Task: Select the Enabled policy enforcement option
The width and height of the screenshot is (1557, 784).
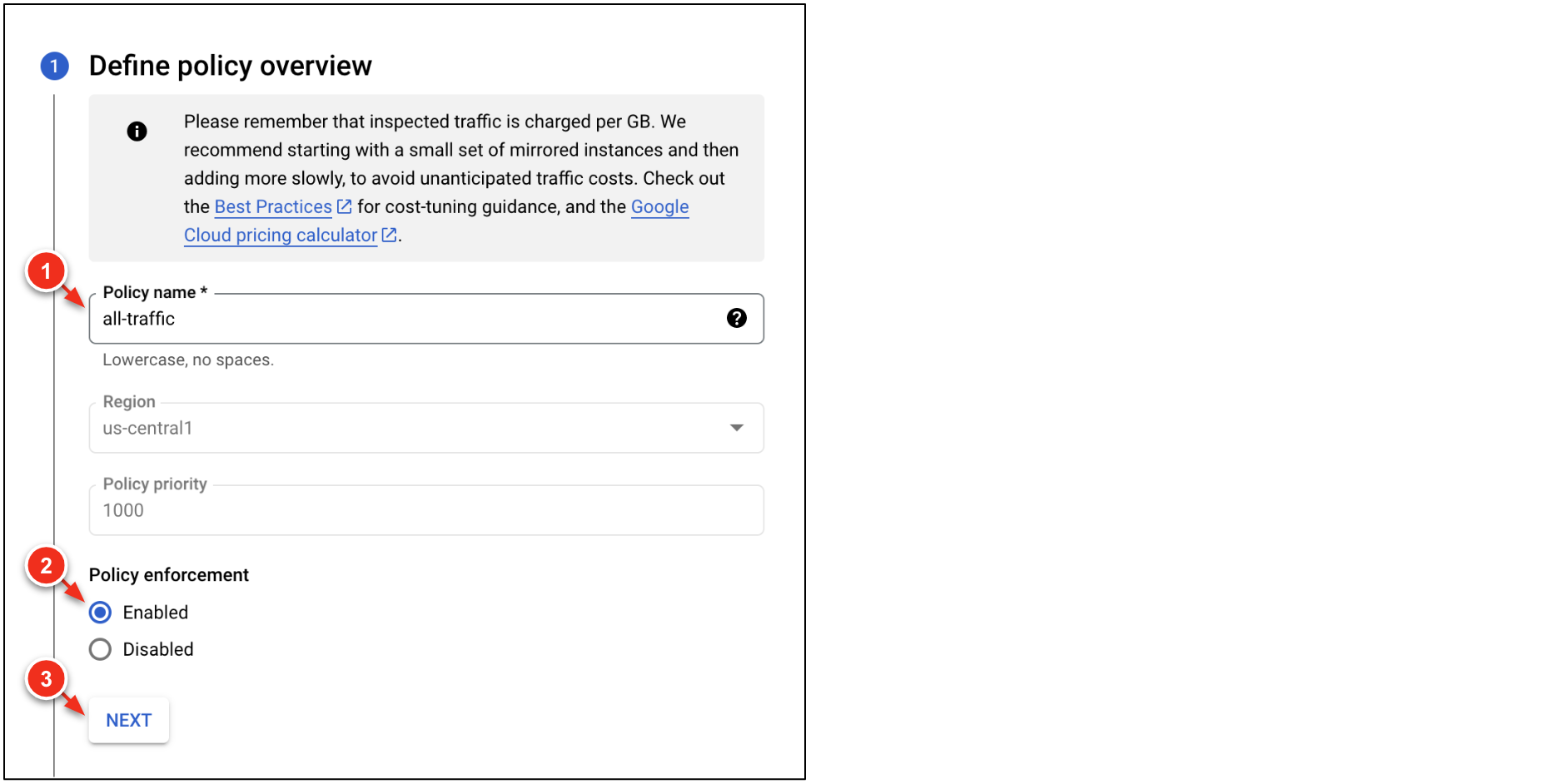Action: point(101,613)
